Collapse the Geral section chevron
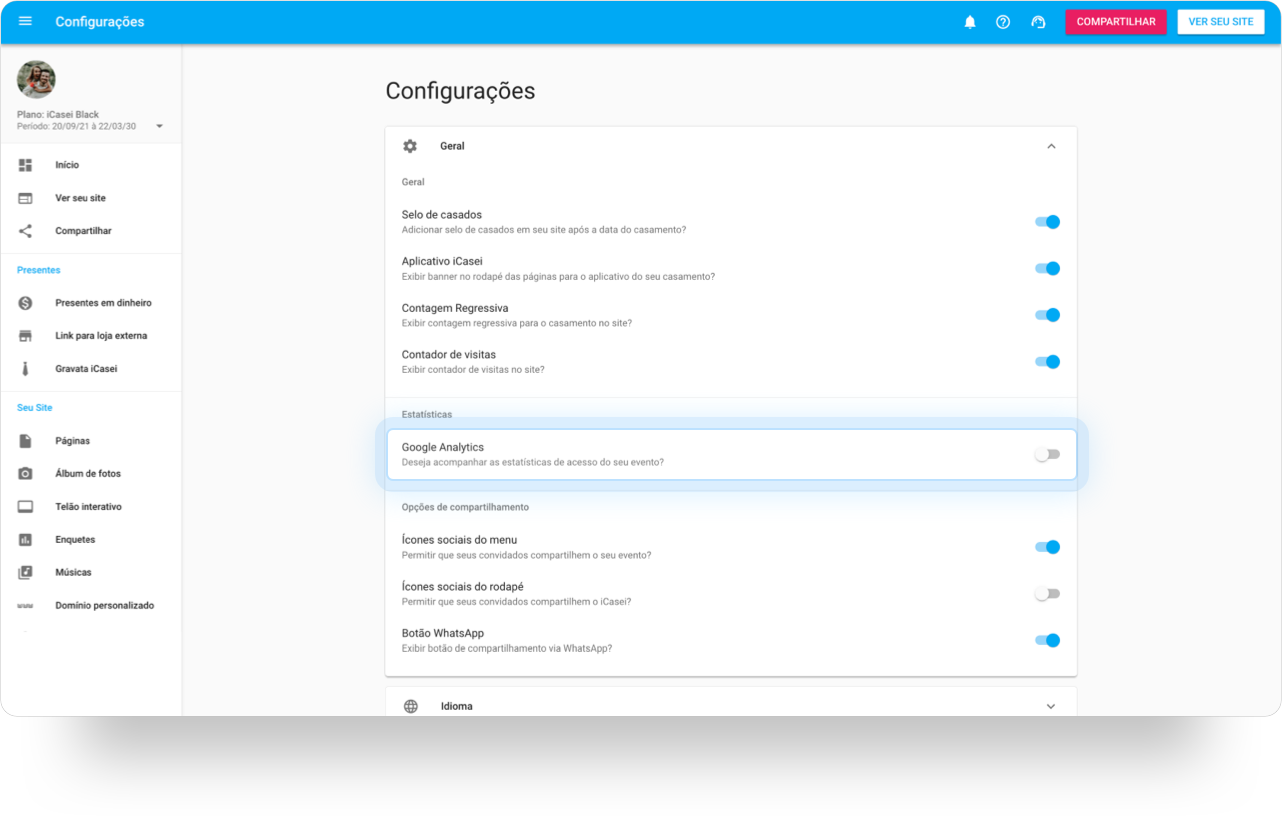Screen dimensions: 1282x817 (x=1051, y=146)
